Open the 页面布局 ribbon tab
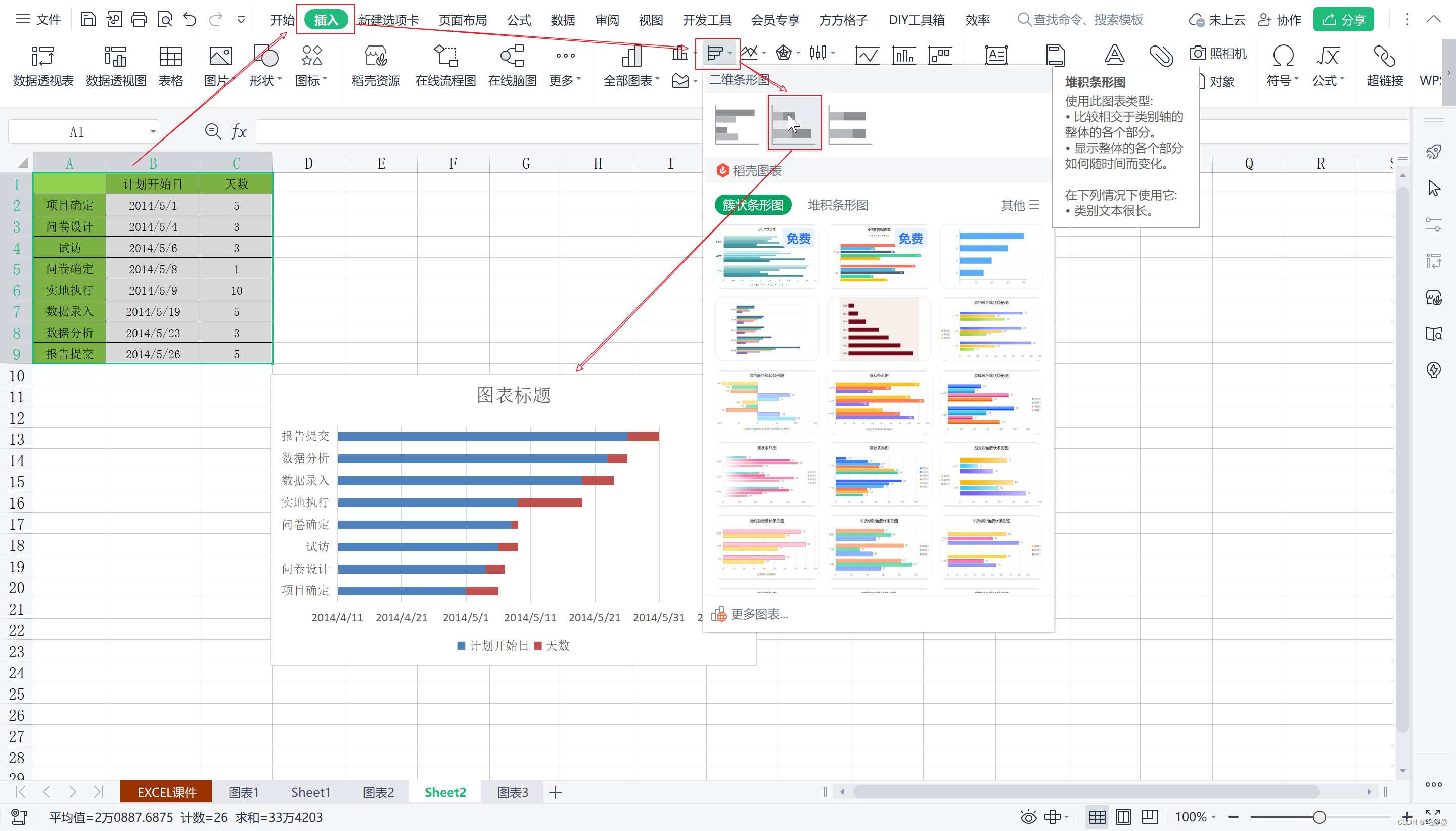Viewport: 1456px width, 831px height. [462, 20]
